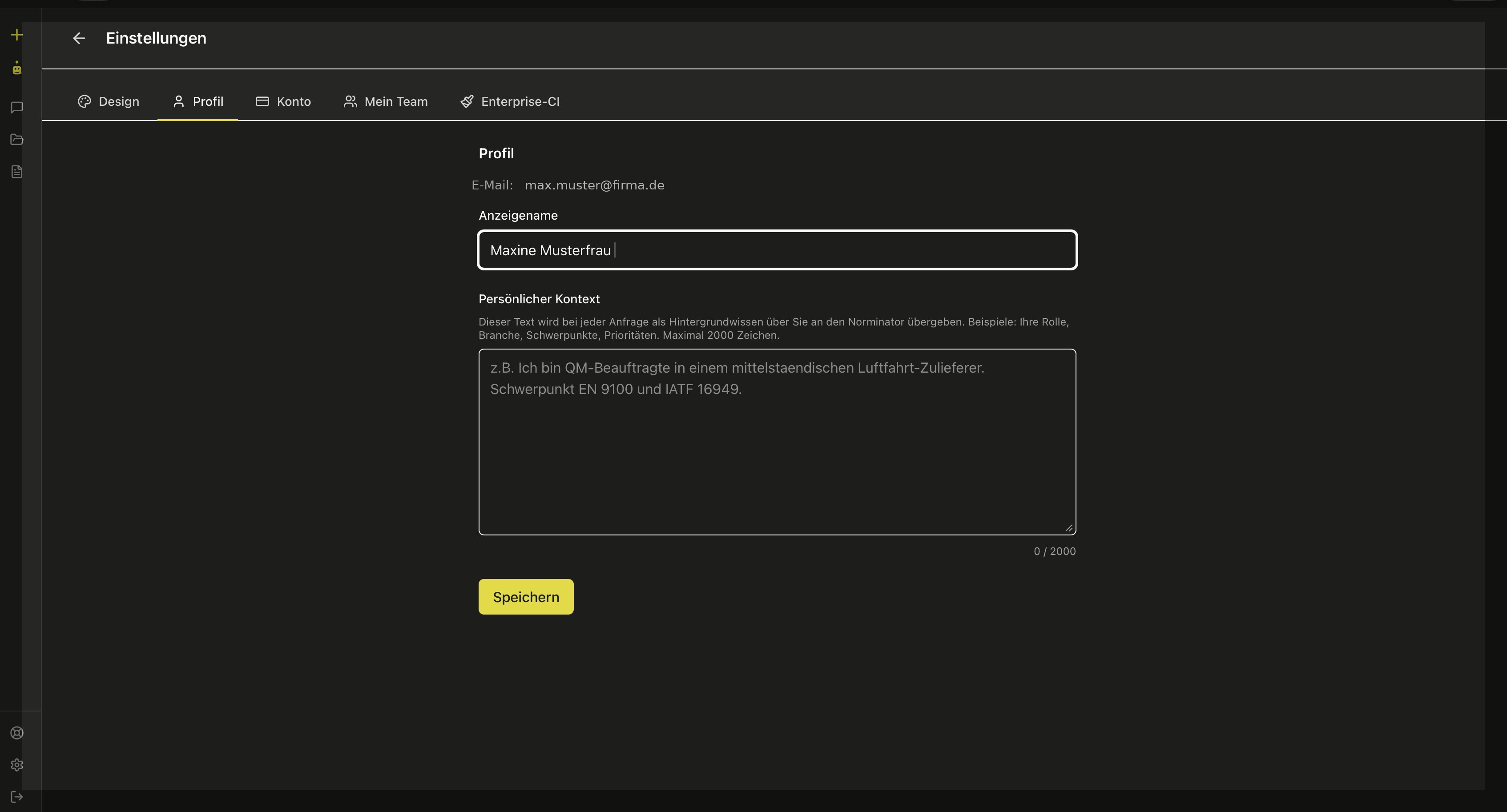1507x812 pixels.
Task: Focus the Anzeigename input field
Action: (x=778, y=250)
